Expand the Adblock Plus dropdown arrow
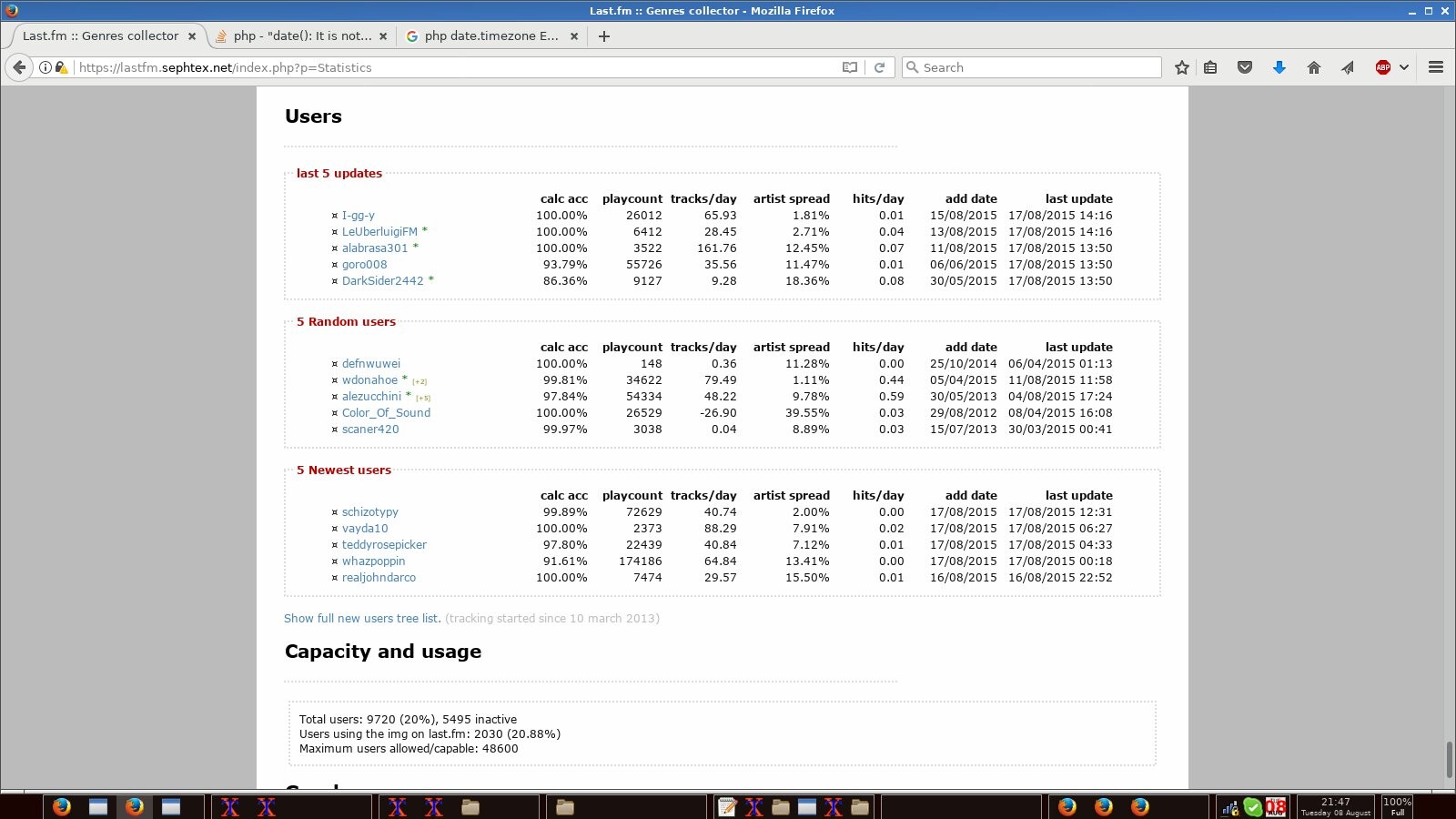The height and width of the screenshot is (819, 1456). click(x=1404, y=67)
